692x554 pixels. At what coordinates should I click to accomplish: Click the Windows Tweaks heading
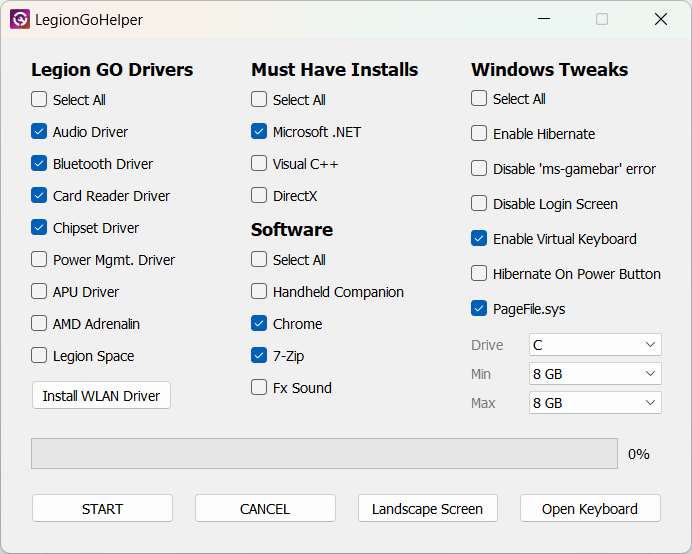coord(549,70)
